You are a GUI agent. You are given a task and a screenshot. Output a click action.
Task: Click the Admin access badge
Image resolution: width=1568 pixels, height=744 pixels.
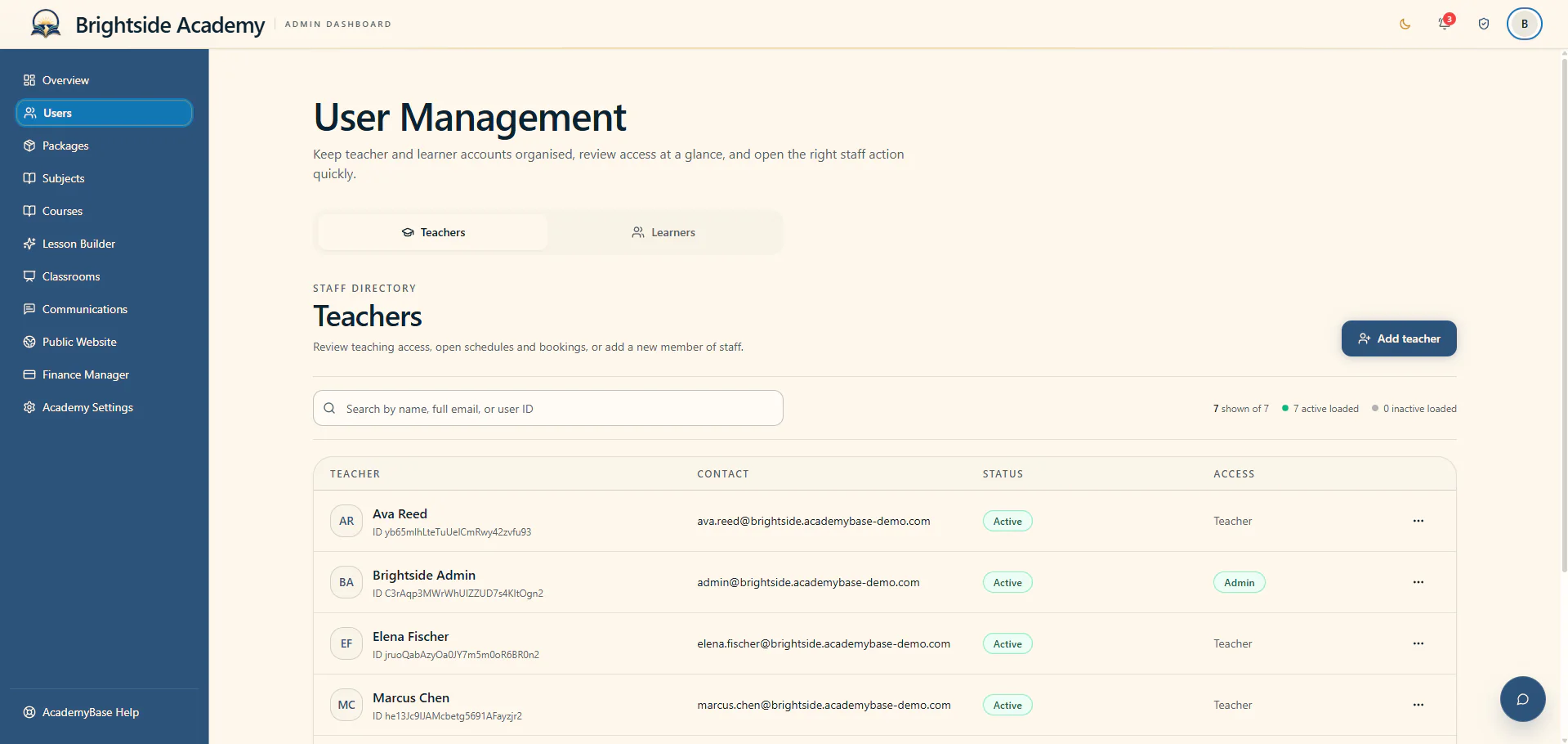click(x=1239, y=582)
